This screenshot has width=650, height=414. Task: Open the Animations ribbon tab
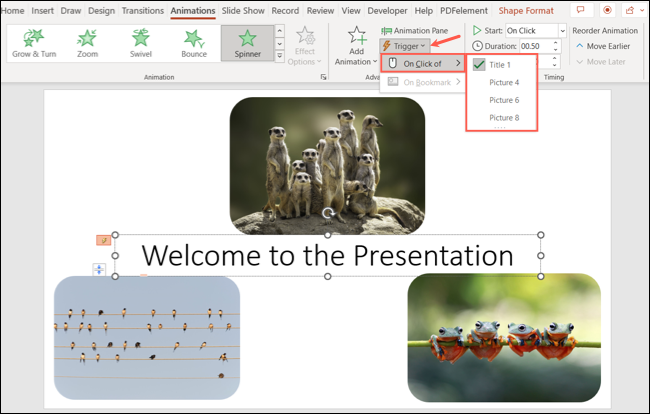click(193, 11)
